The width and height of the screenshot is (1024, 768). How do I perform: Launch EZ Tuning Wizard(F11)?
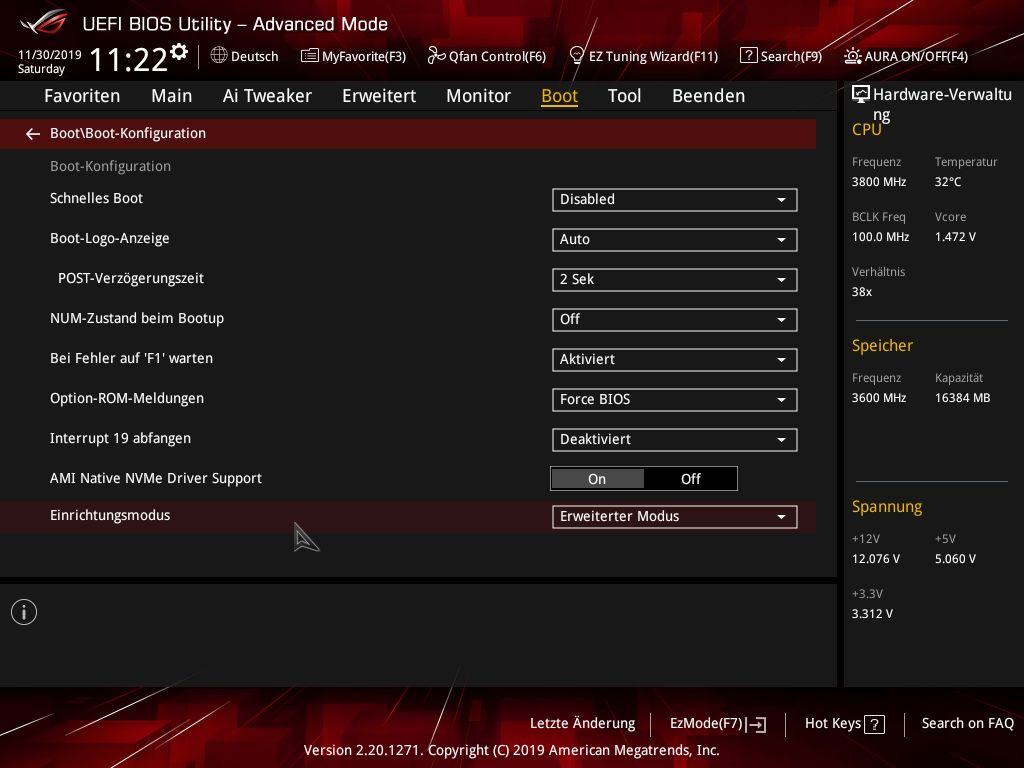[644, 56]
